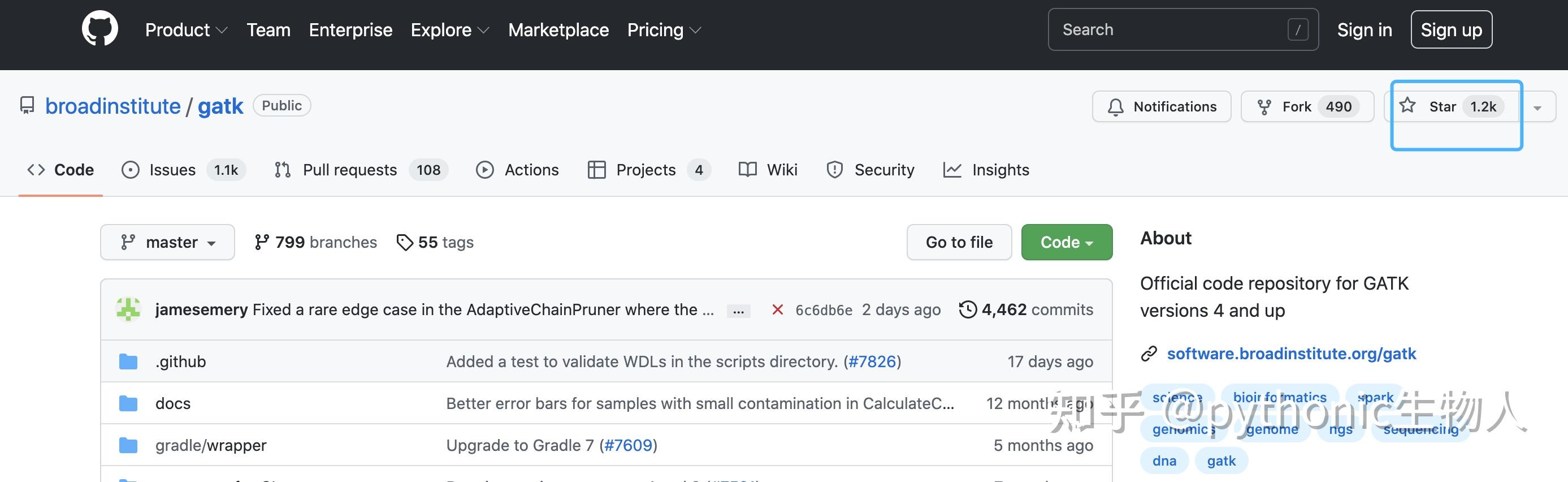Click the red failed-check X icon
Screen dimensions: 1568x482
(x=777, y=309)
